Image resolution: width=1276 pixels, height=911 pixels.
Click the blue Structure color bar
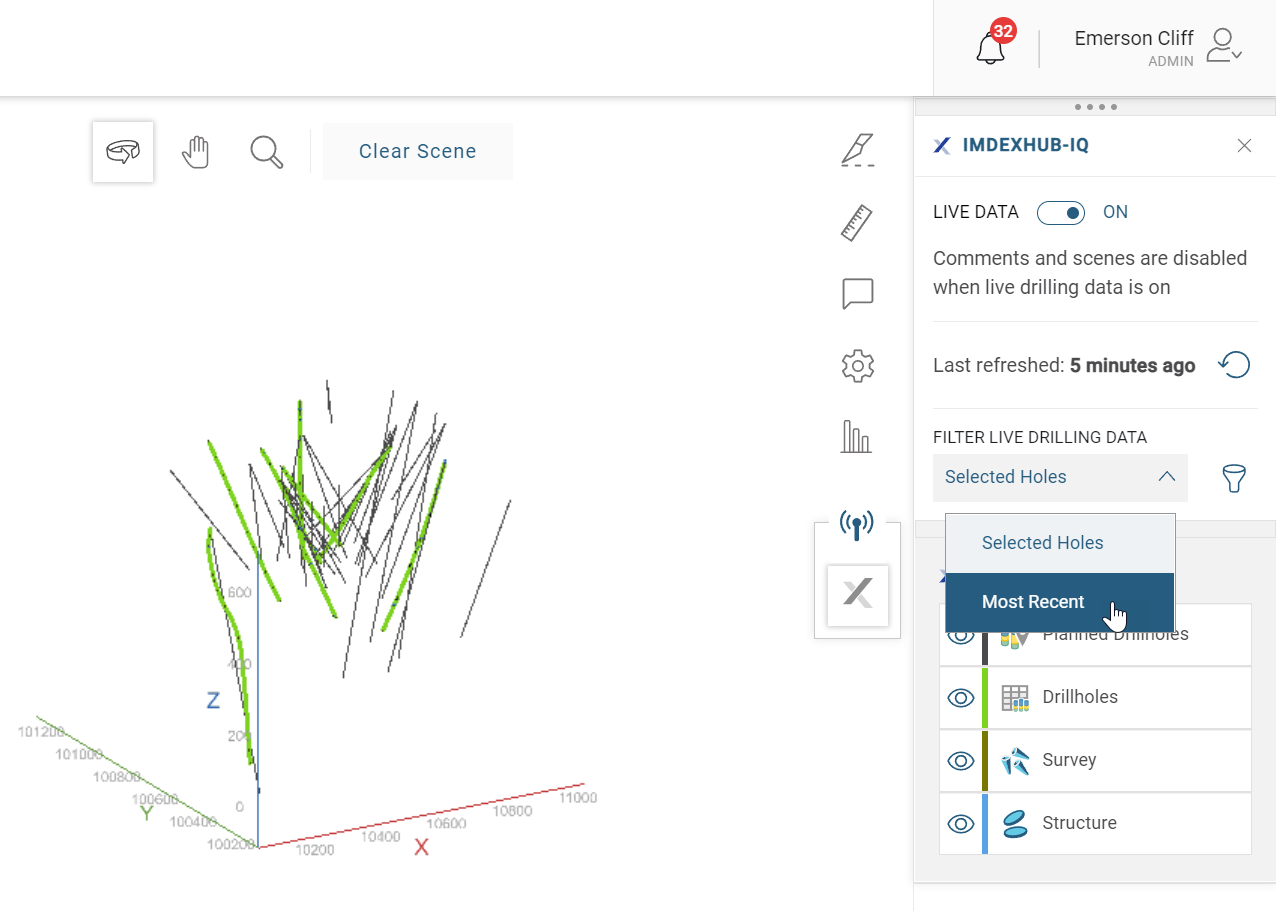(x=985, y=824)
